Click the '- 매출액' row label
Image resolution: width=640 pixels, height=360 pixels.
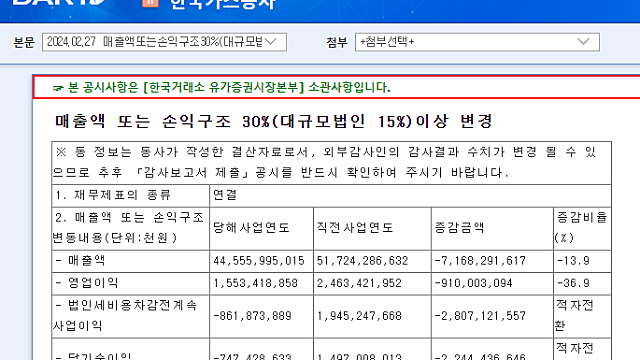(x=131, y=261)
